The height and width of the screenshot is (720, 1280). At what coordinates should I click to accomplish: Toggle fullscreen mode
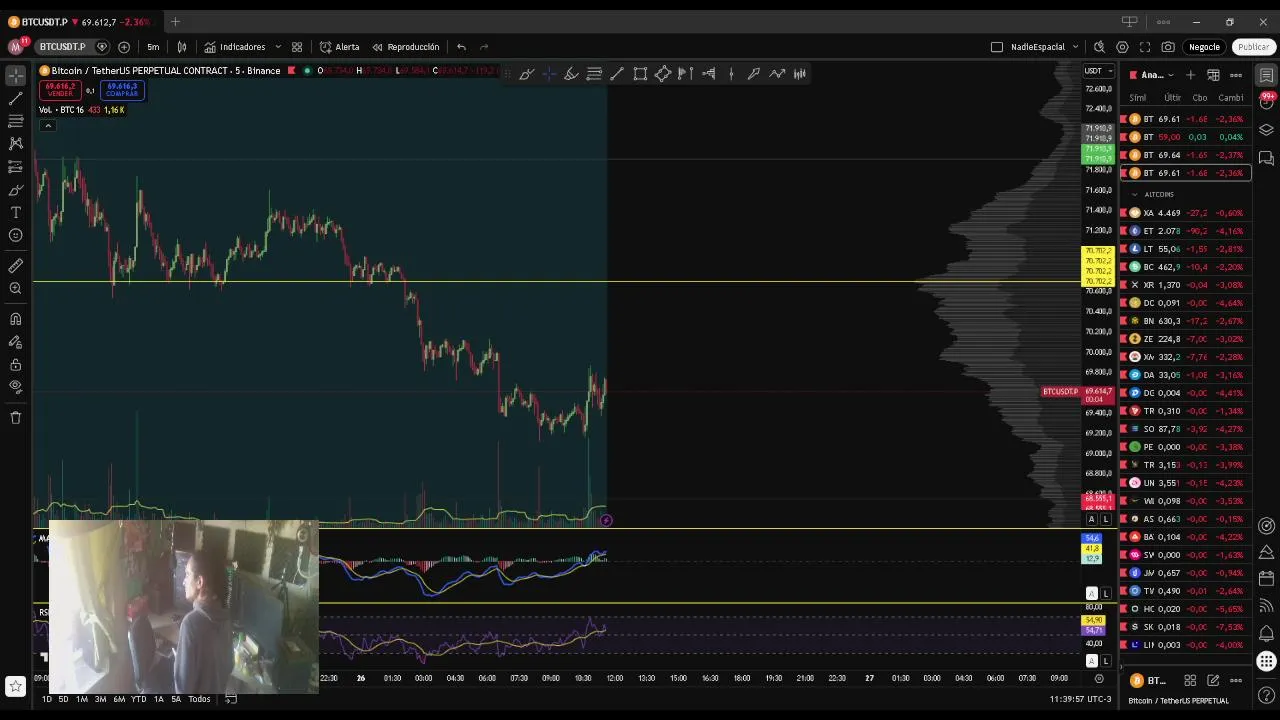[x=1145, y=47]
